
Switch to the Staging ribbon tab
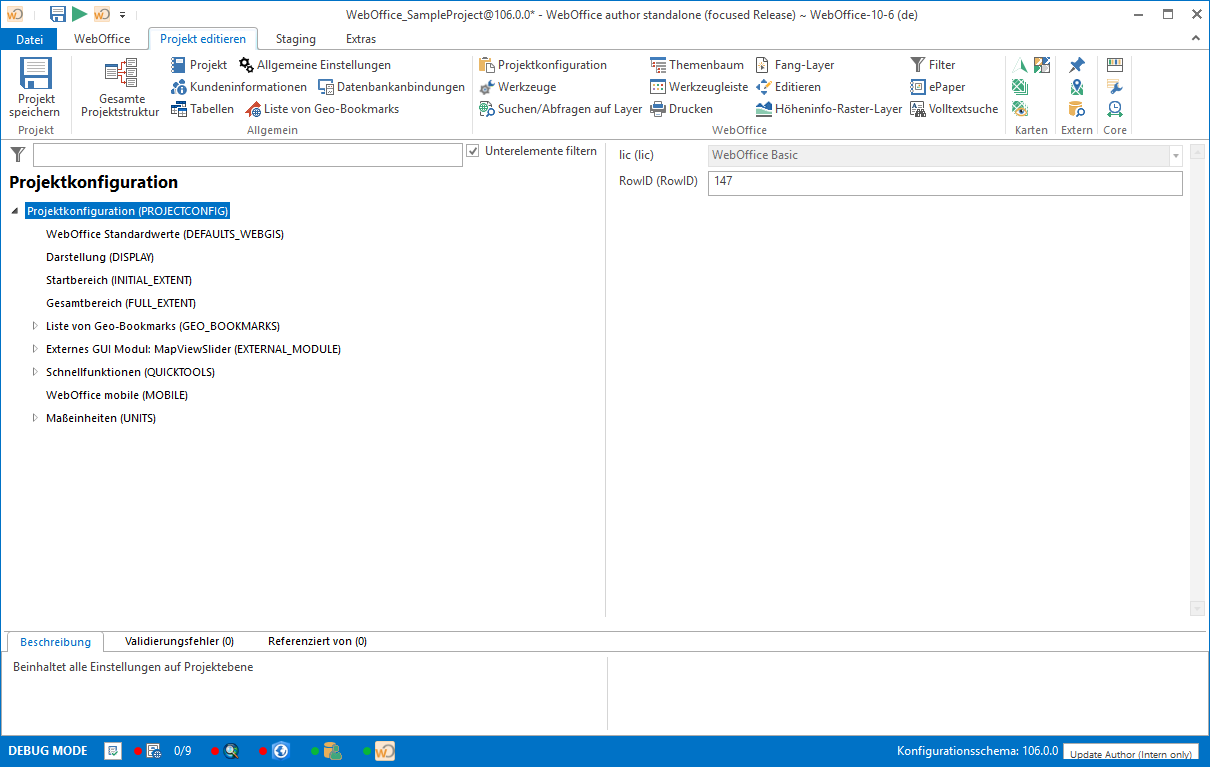coord(295,39)
